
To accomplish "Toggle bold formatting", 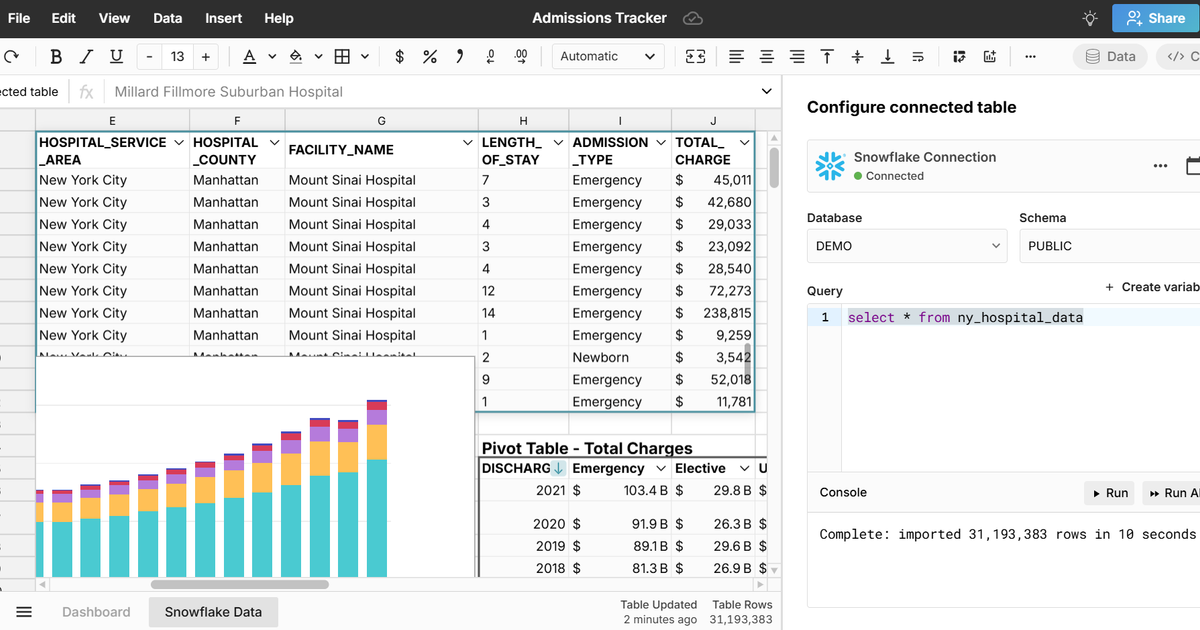I will click(x=56, y=57).
